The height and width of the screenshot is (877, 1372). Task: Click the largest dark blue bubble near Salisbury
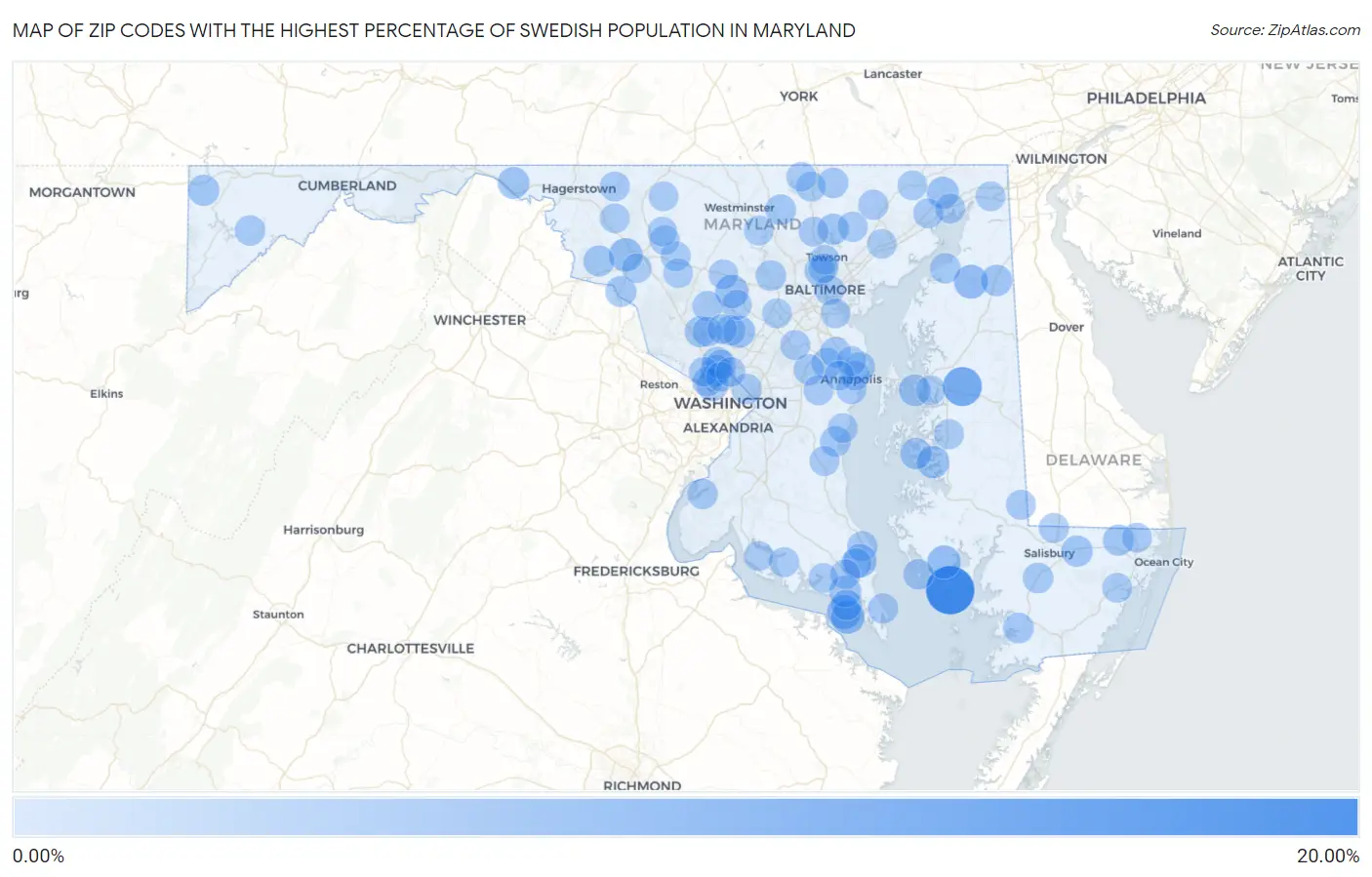coord(949,590)
